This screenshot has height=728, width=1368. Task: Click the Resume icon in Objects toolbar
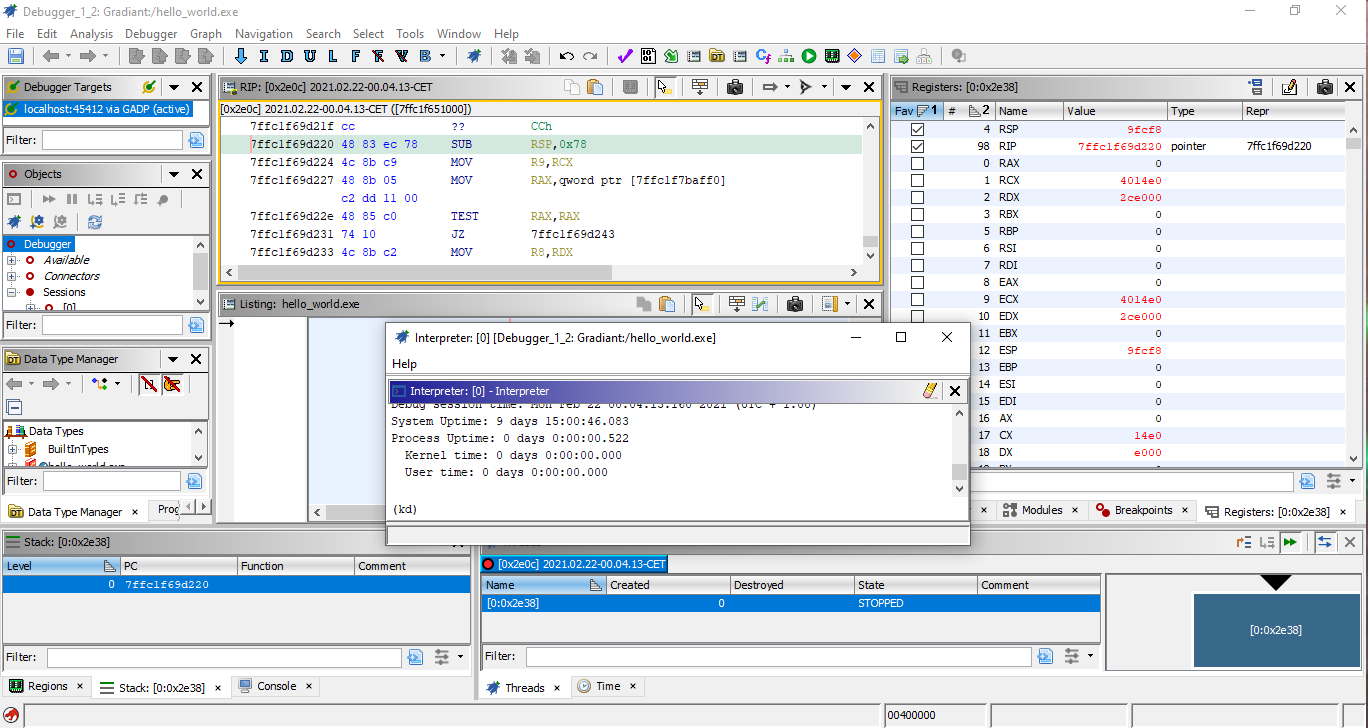click(48, 200)
